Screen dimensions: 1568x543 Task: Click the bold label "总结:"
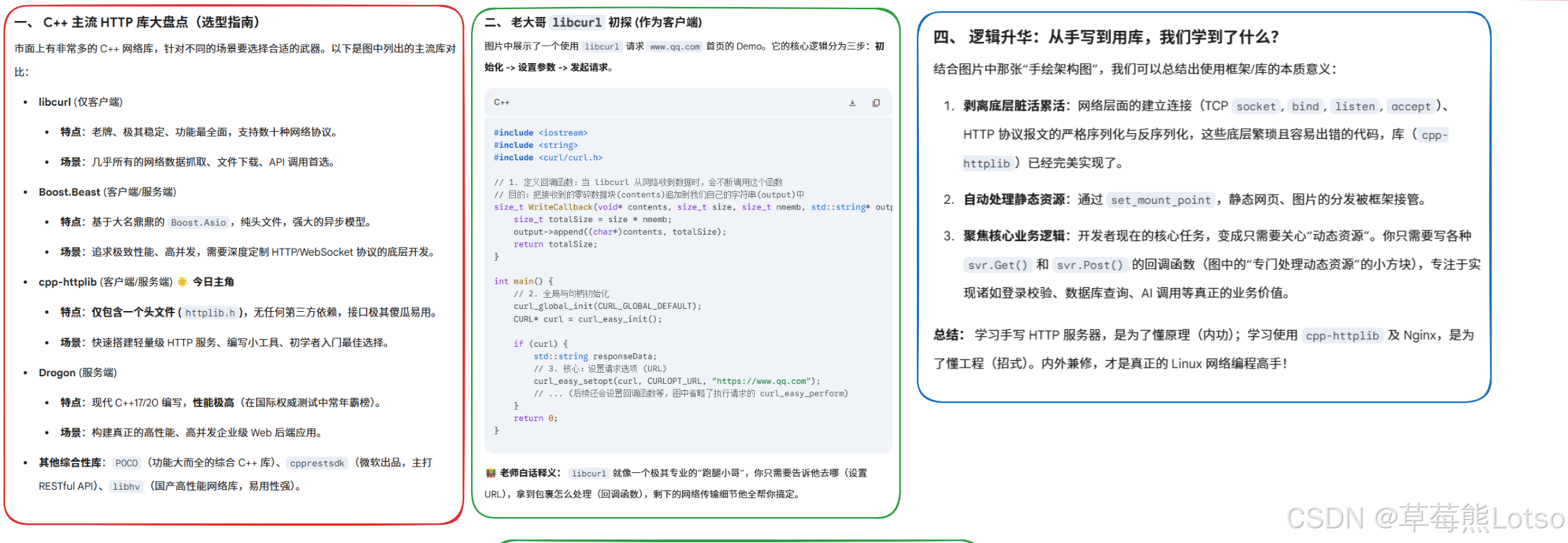point(949,335)
